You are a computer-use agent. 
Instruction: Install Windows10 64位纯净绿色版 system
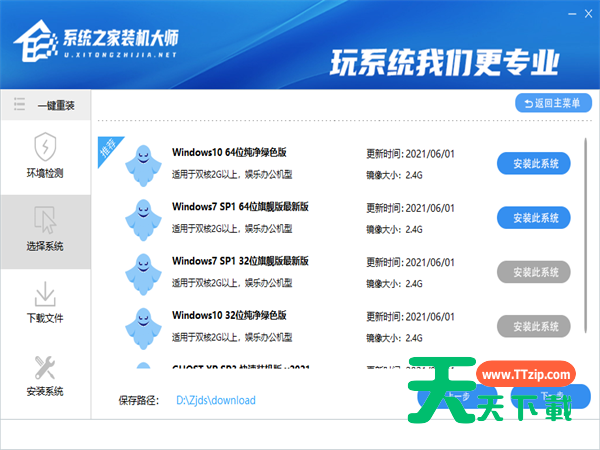(534, 164)
